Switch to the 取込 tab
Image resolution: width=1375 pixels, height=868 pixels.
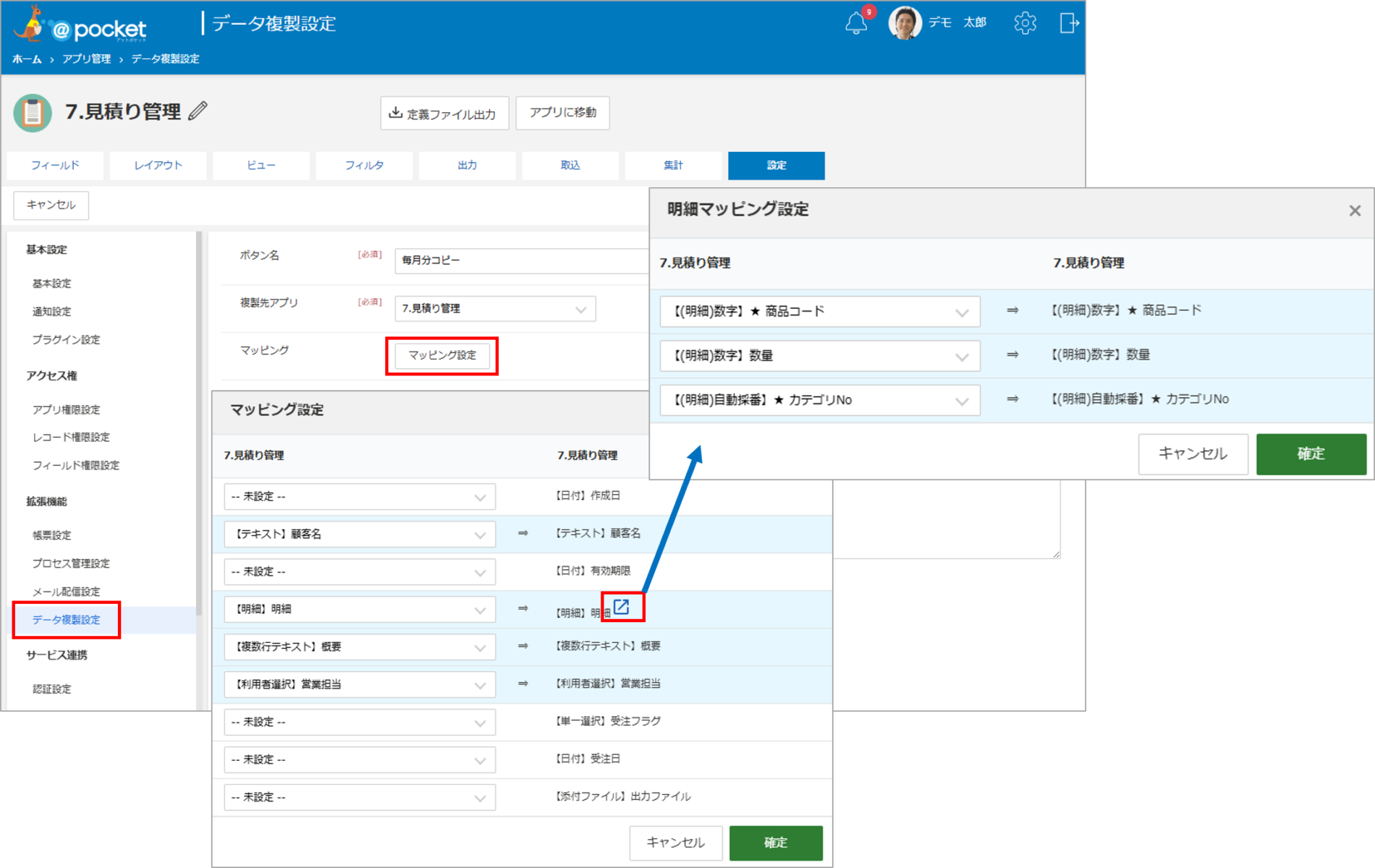(x=570, y=166)
